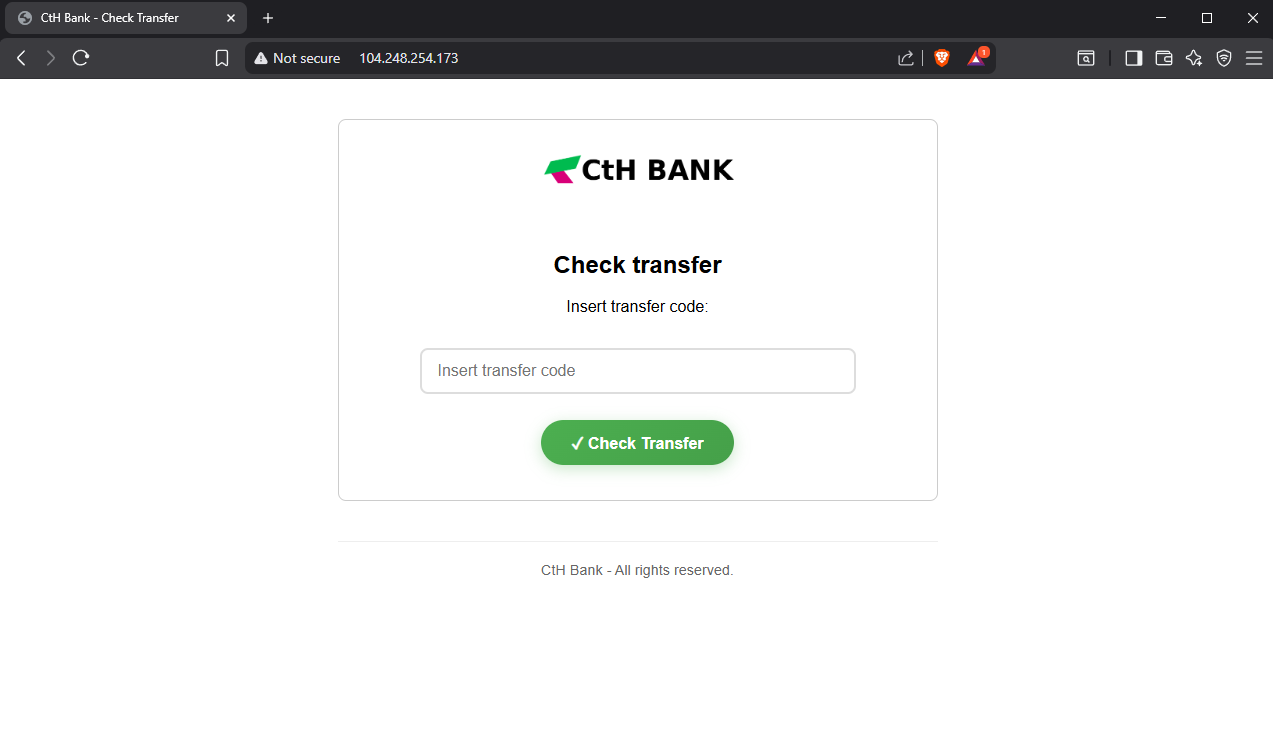Click the forward navigation arrow
Image resolution: width=1273 pixels, height=749 pixels.
click(51, 58)
